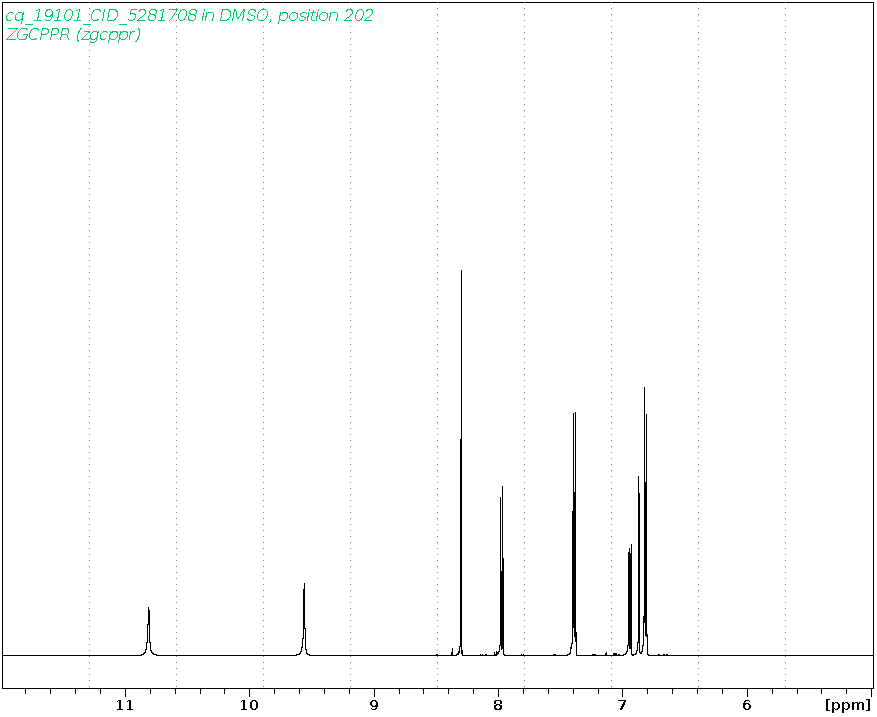This screenshot has height=717, width=877.
Task: Click the 7 ppm axis label
Action: click(623, 706)
